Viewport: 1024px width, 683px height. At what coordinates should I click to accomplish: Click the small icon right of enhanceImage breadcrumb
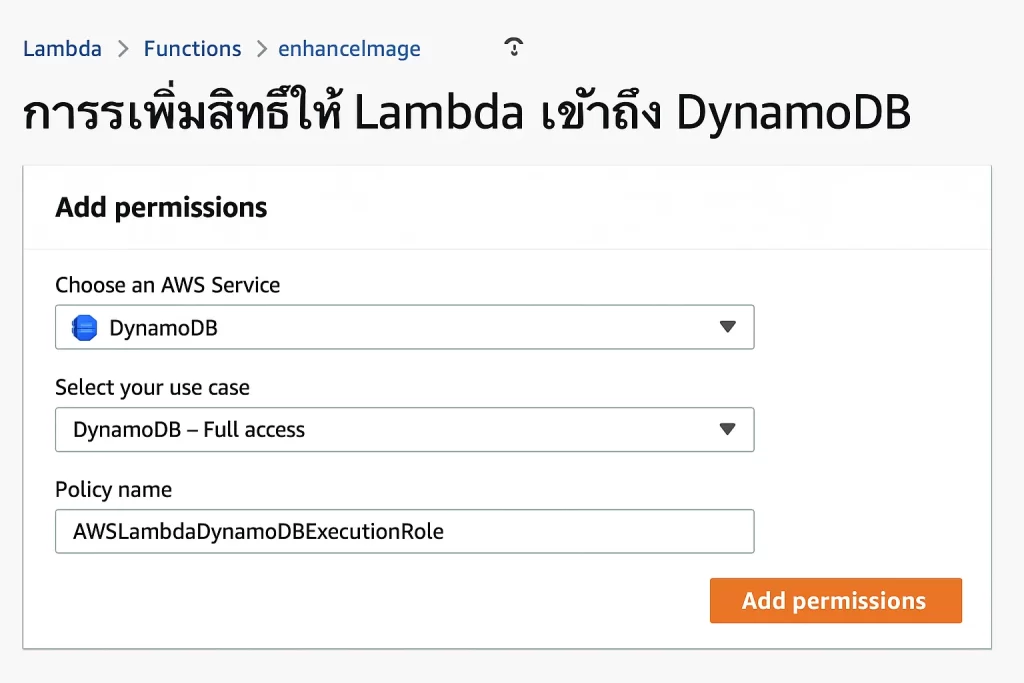click(x=514, y=46)
